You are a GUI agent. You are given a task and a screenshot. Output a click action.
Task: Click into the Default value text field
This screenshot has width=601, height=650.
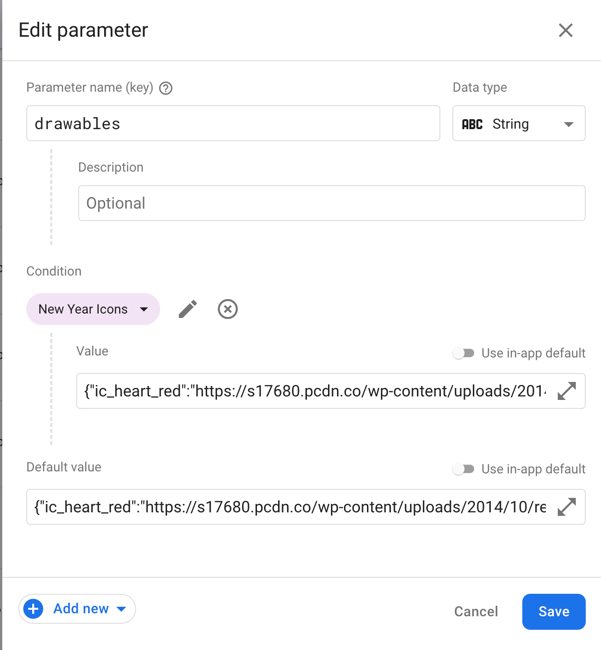click(290, 507)
